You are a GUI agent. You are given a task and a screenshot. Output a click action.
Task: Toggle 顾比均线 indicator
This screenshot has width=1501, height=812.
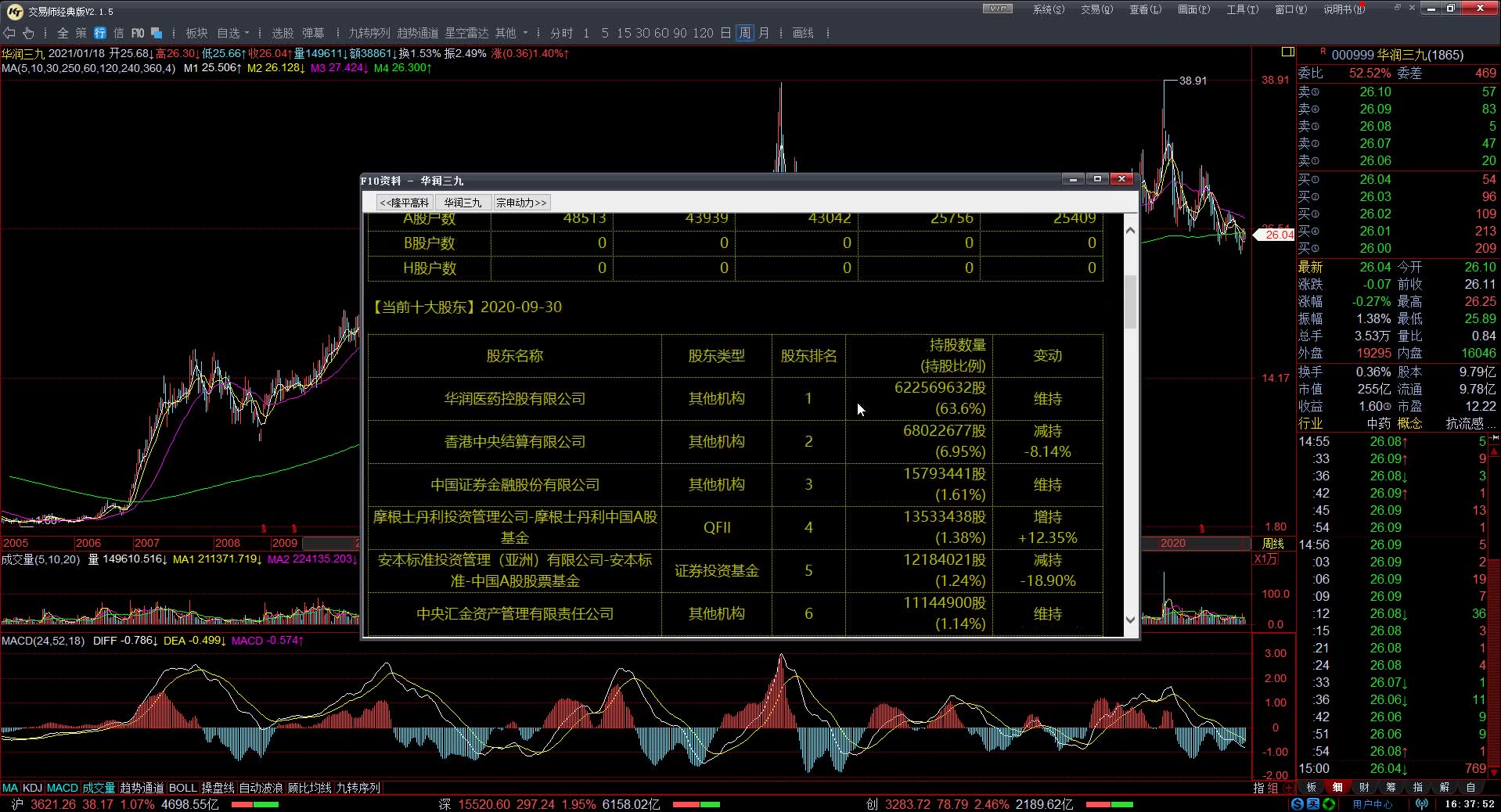(310, 788)
